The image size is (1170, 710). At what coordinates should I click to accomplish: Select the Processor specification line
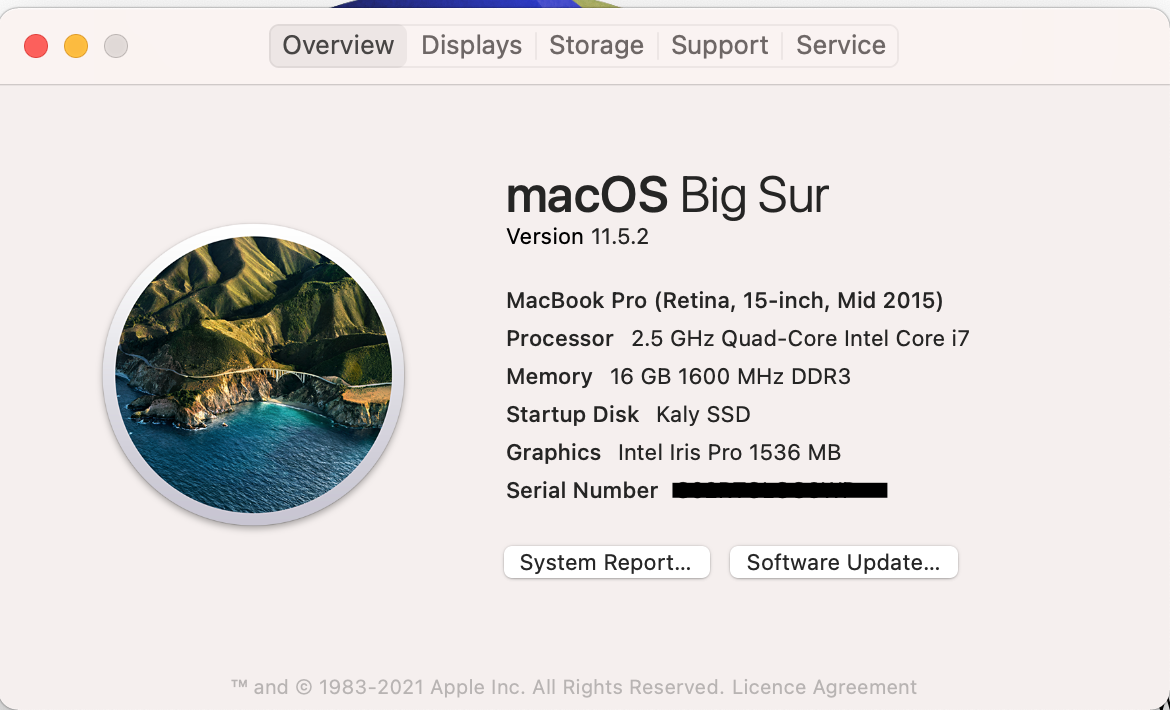tap(737, 338)
